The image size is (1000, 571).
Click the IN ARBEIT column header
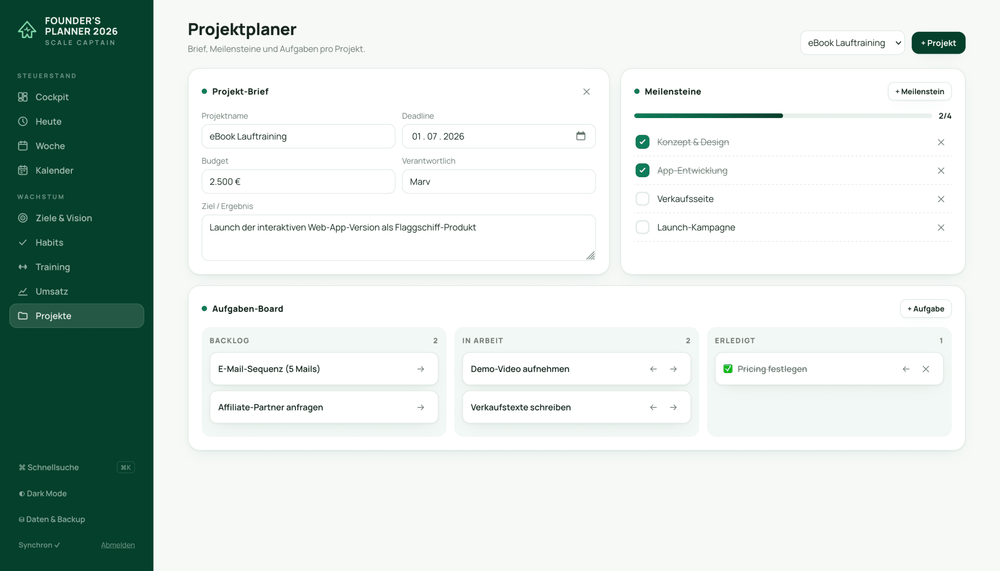pos(483,341)
